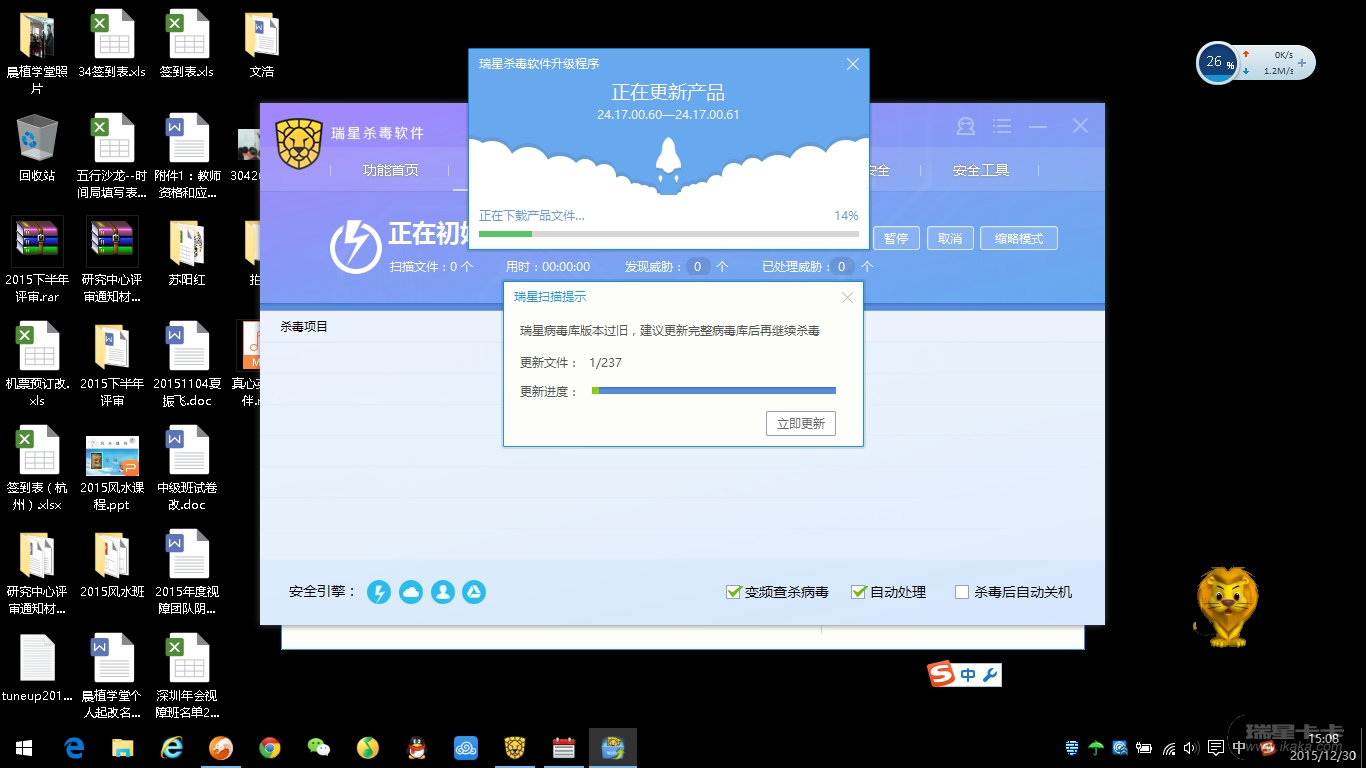Select the 苏阳红 folder on the desktop

[x=187, y=254]
